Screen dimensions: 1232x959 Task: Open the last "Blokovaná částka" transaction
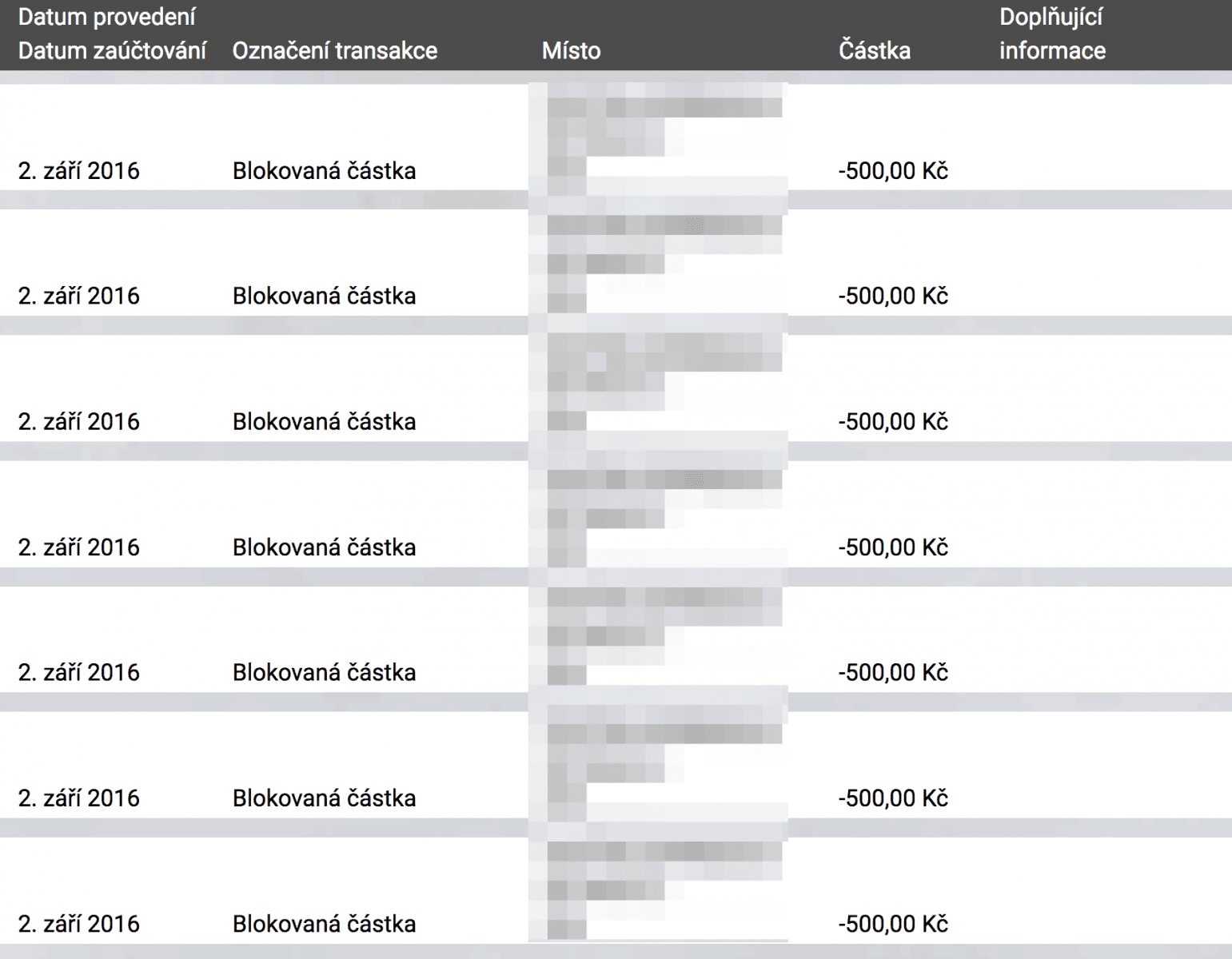(x=324, y=924)
